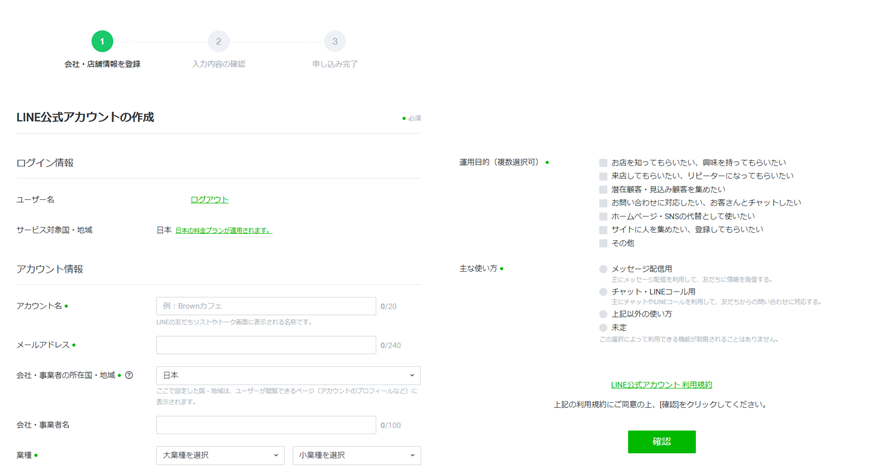Click step 3 circle 申し込み完了
Screen dimensions: 886x471
335,41
